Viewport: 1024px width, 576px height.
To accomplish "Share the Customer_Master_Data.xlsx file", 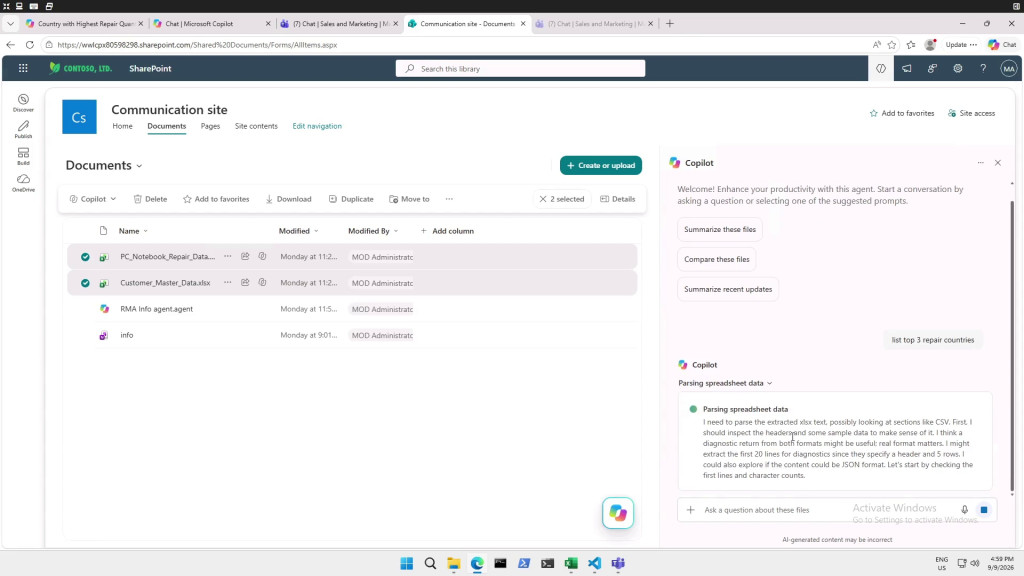I will pos(245,283).
